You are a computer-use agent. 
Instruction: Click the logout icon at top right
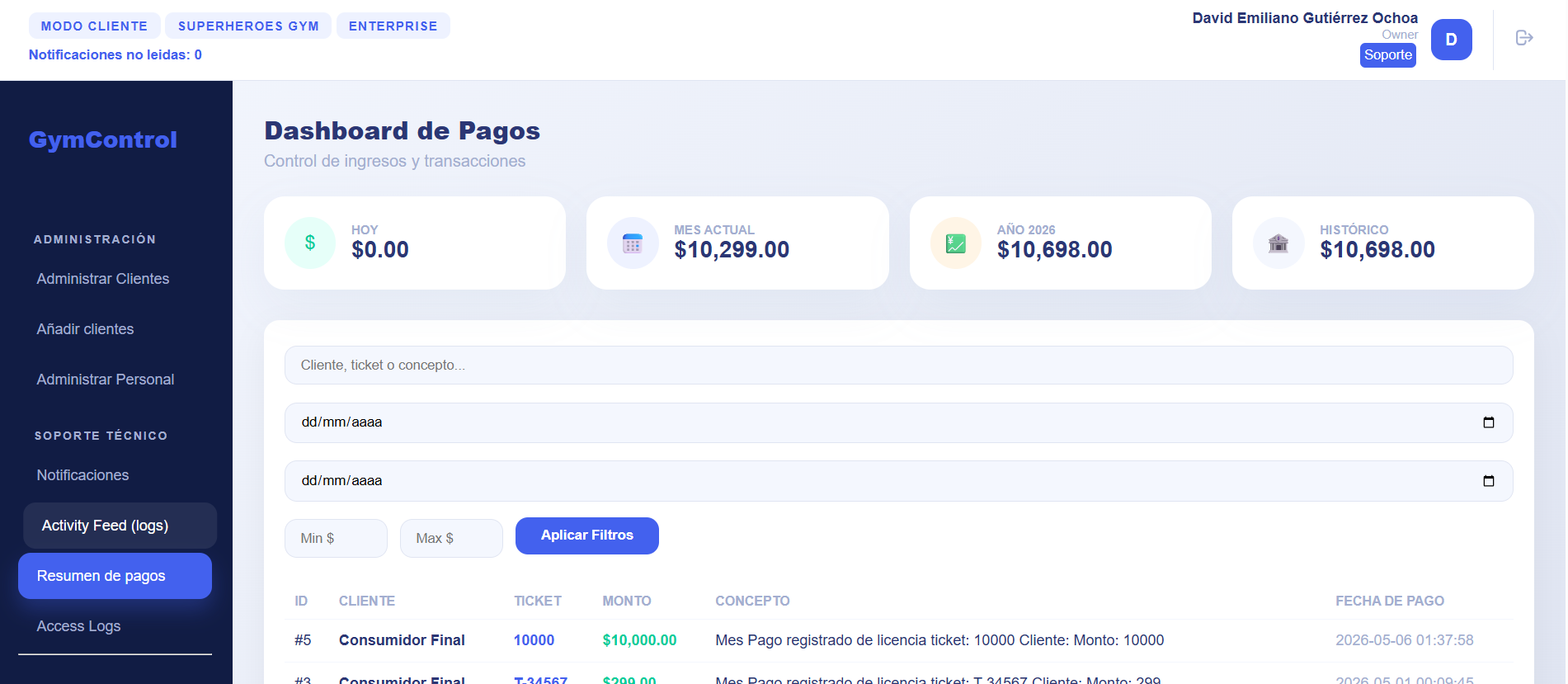(x=1524, y=38)
